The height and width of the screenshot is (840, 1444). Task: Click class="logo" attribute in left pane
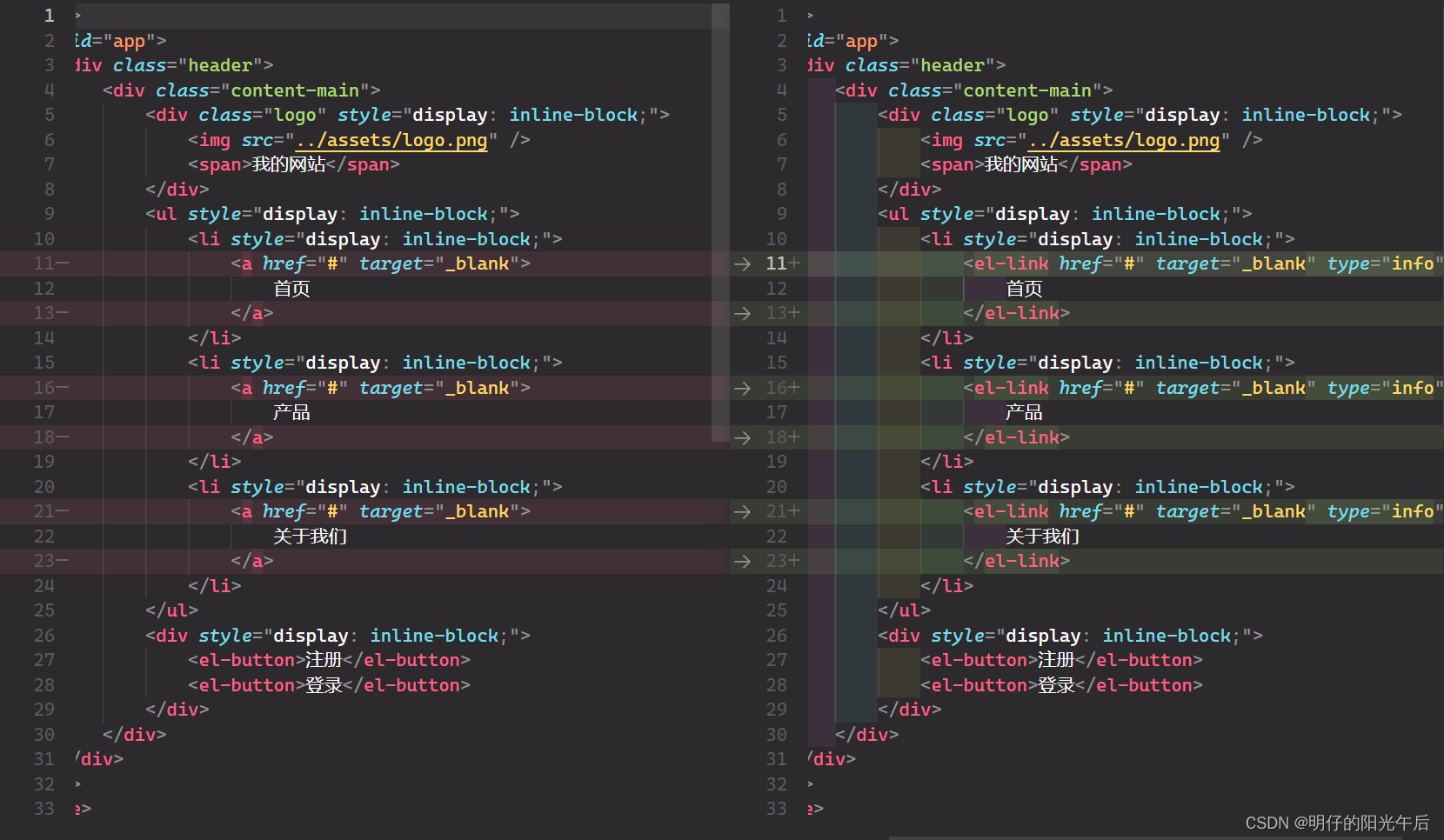[263, 115]
